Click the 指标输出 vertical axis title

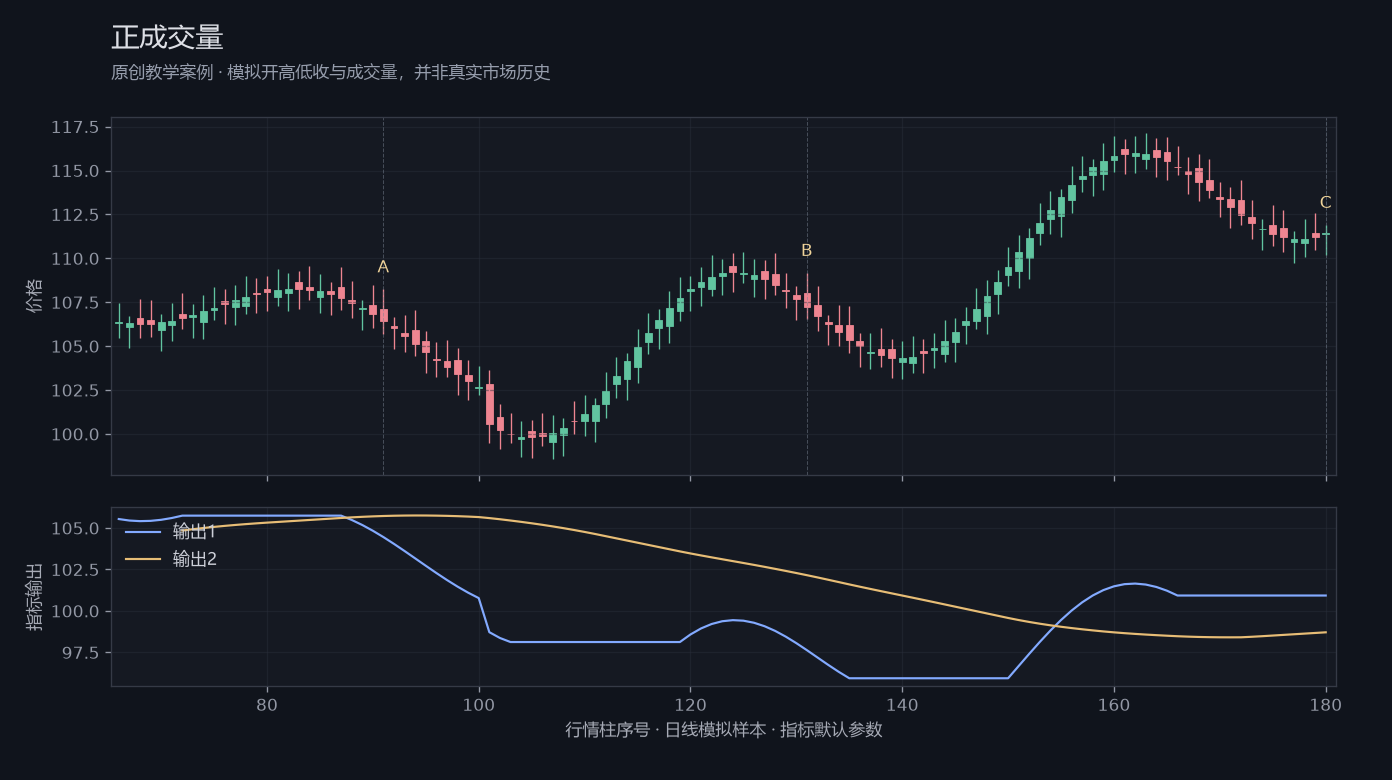coord(35,597)
